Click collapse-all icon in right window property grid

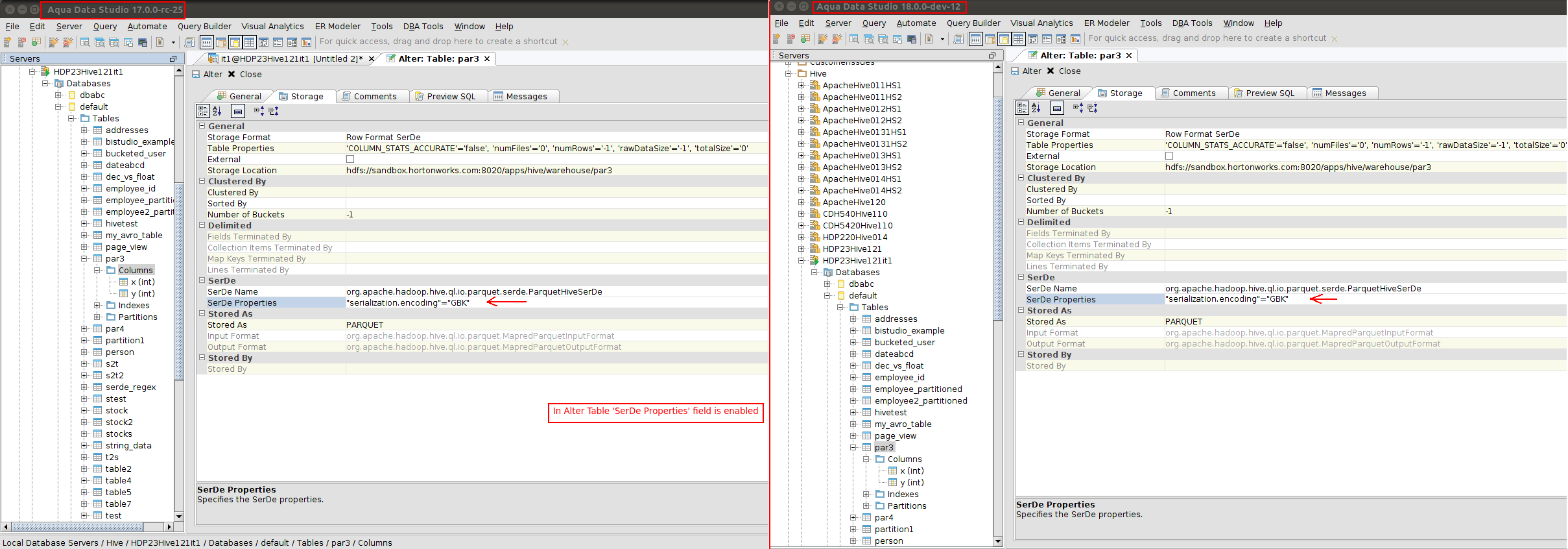(x=1093, y=108)
